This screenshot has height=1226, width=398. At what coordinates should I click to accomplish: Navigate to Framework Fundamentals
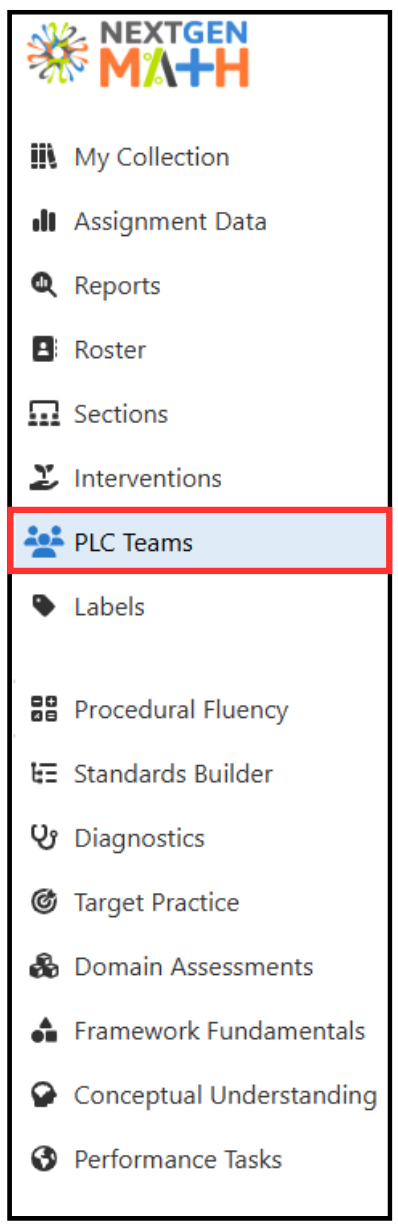click(219, 1031)
